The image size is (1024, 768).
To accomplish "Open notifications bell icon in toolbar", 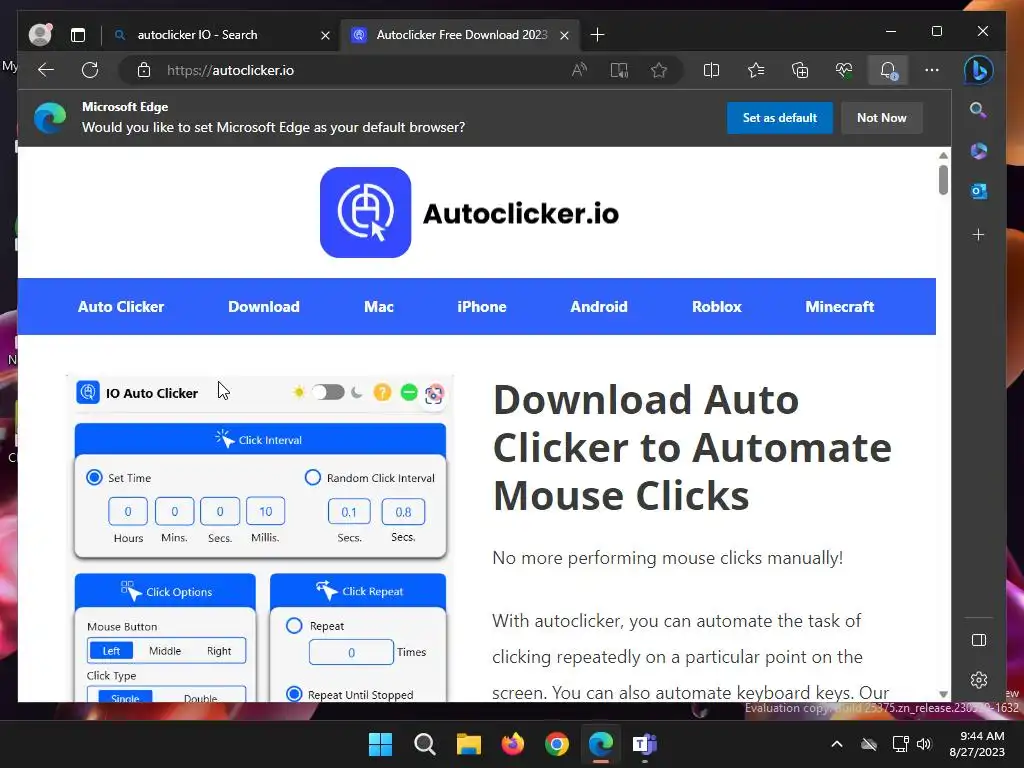I will [888, 70].
